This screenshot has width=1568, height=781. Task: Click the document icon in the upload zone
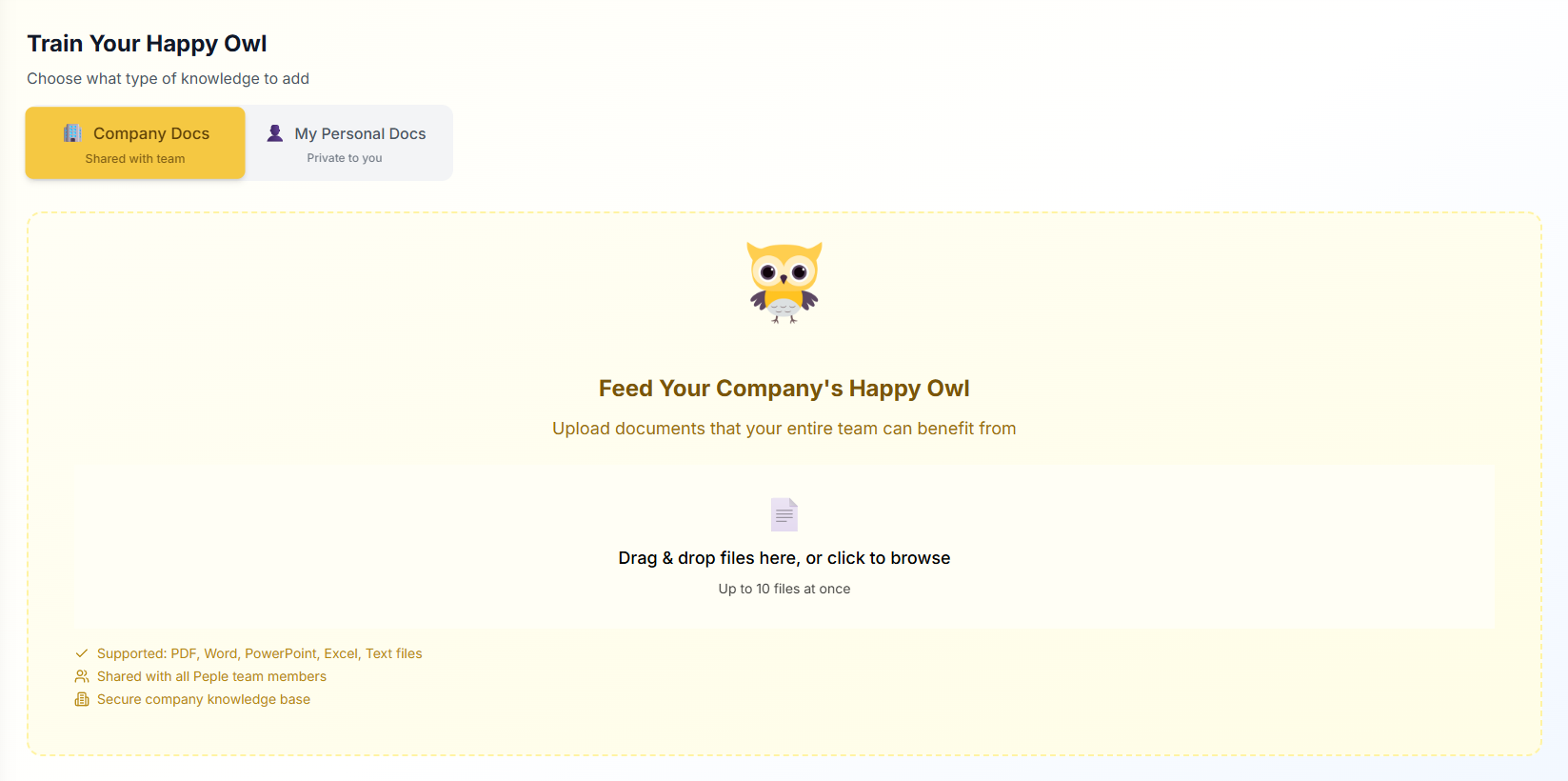click(784, 513)
